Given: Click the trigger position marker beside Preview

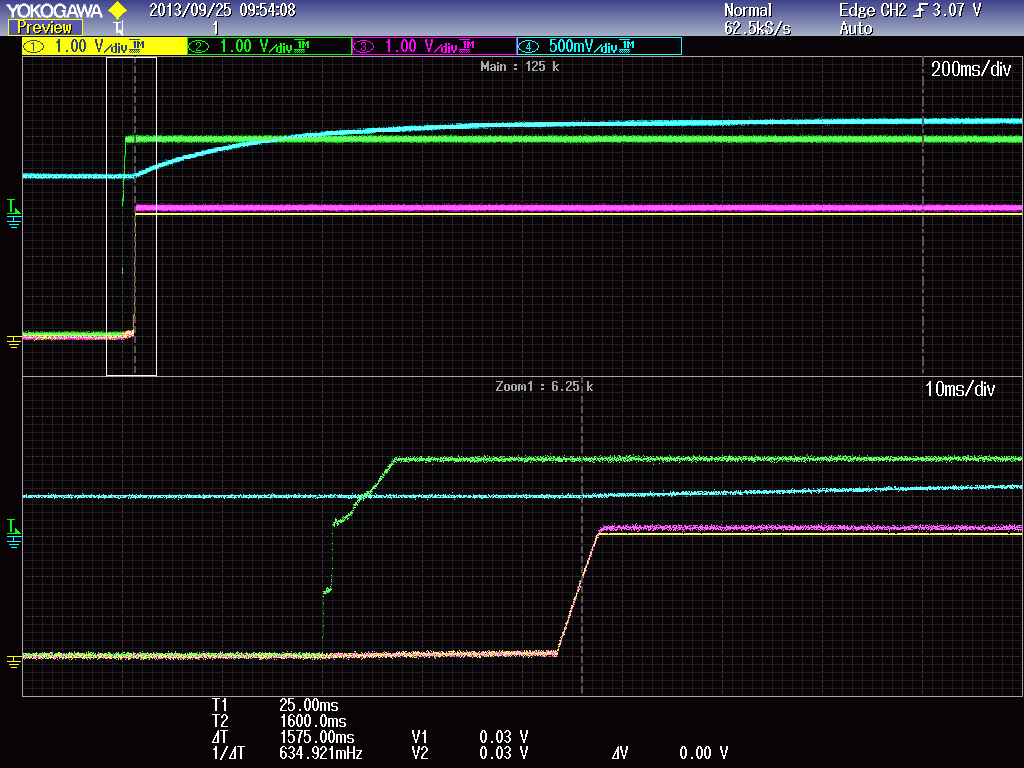Looking at the screenshot, I should [x=118, y=28].
